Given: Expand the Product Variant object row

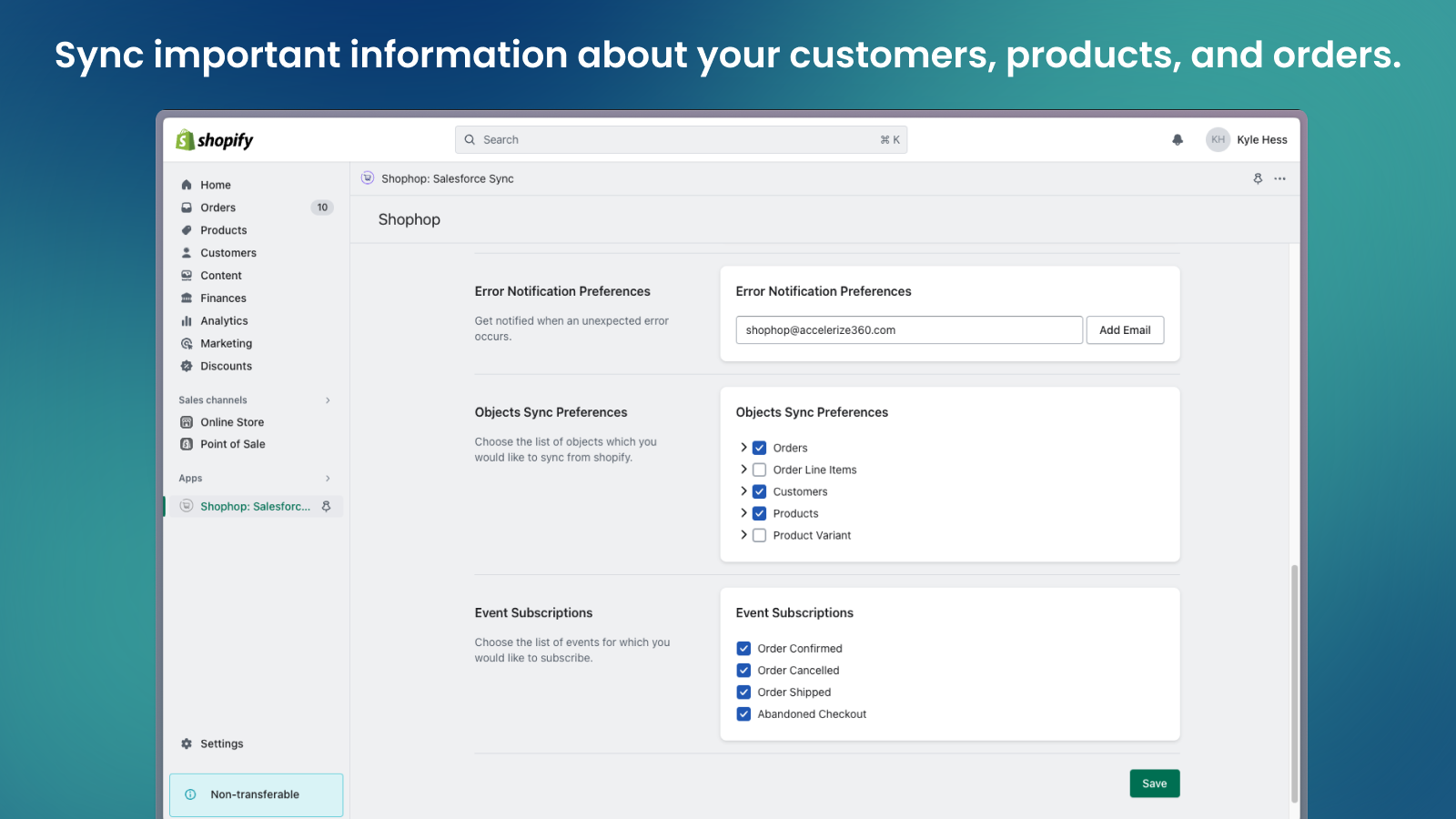Looking at the screenshot, I should 743,535.
